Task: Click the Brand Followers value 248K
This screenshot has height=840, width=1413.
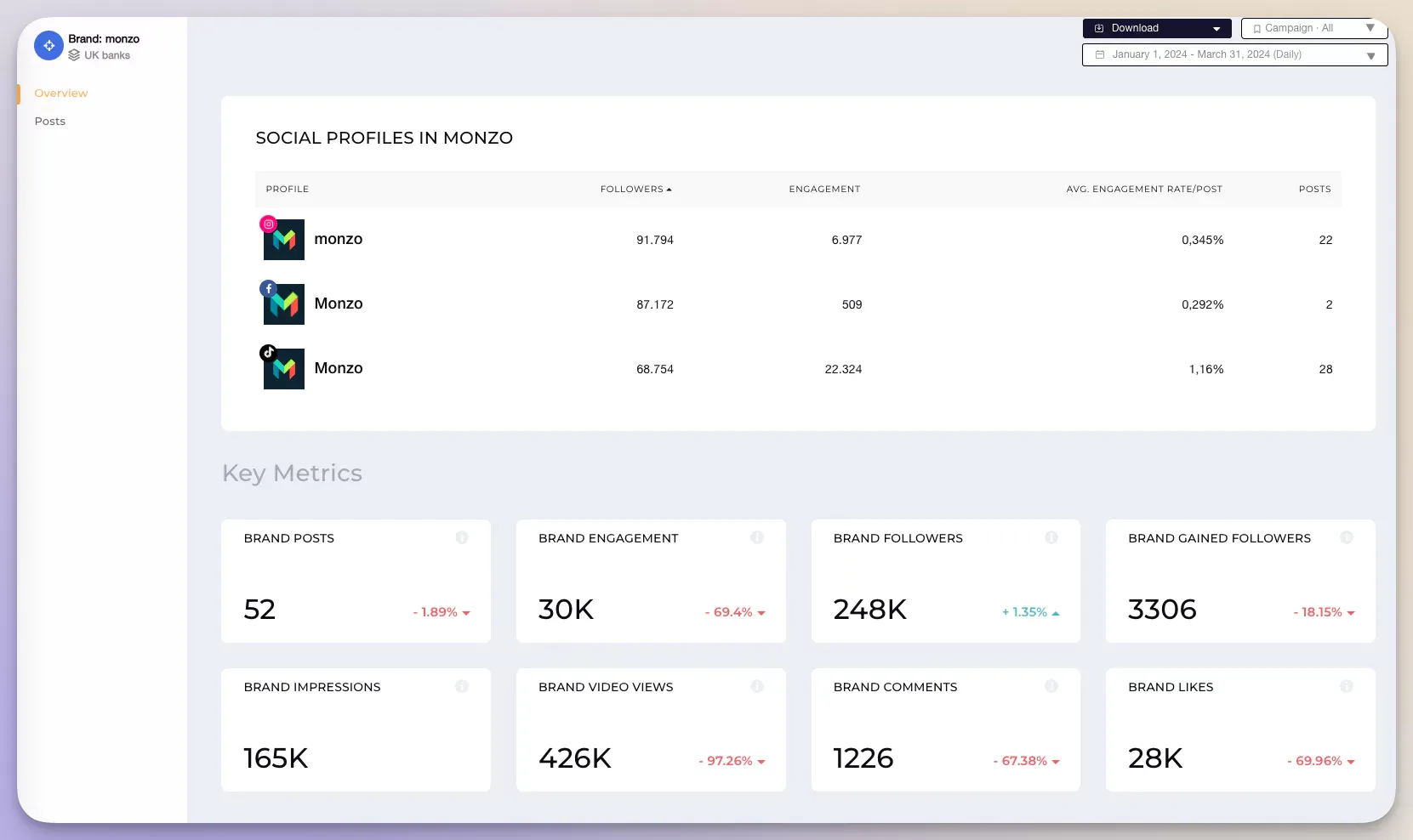Action: [x=870, y=610]
